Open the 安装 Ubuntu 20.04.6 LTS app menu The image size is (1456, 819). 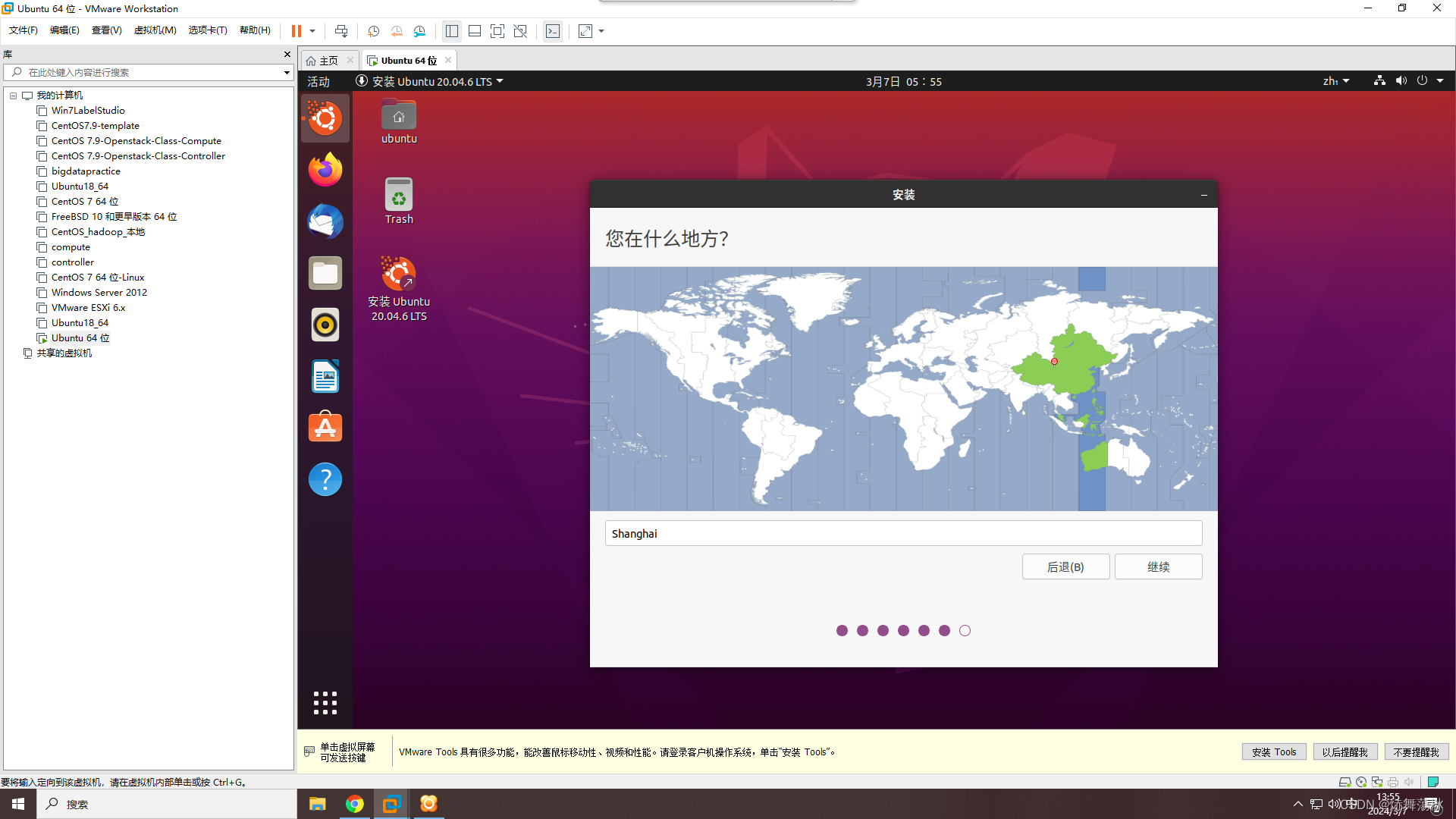[x=430, y=81]
